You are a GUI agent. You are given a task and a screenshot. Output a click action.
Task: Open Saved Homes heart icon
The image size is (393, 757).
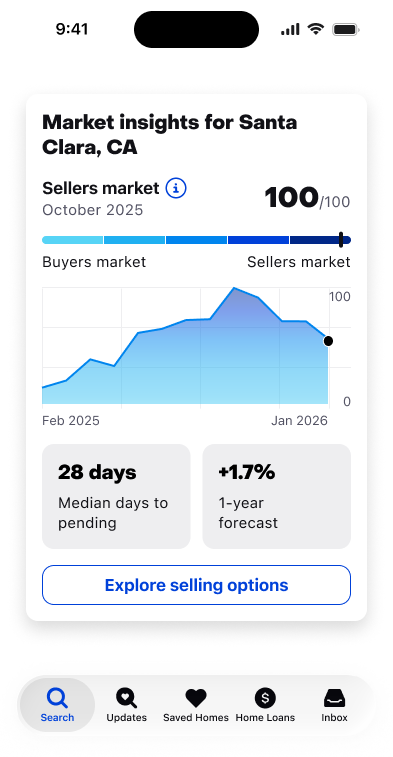click(x=196, y=698)
